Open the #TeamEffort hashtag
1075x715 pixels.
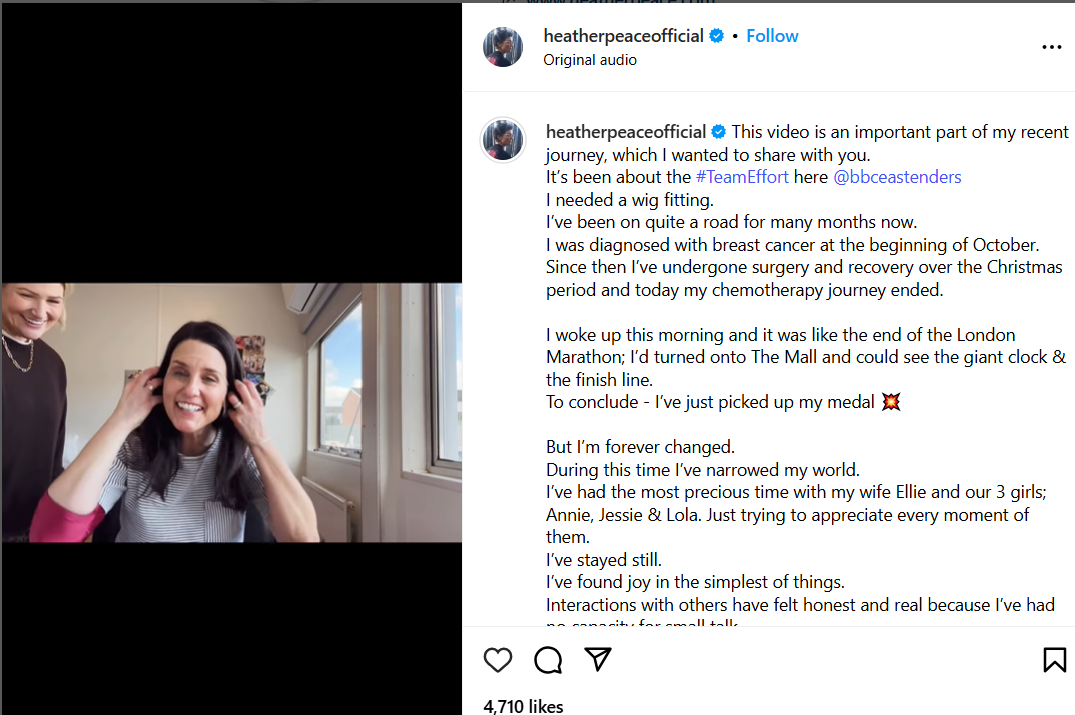point(743,176)
